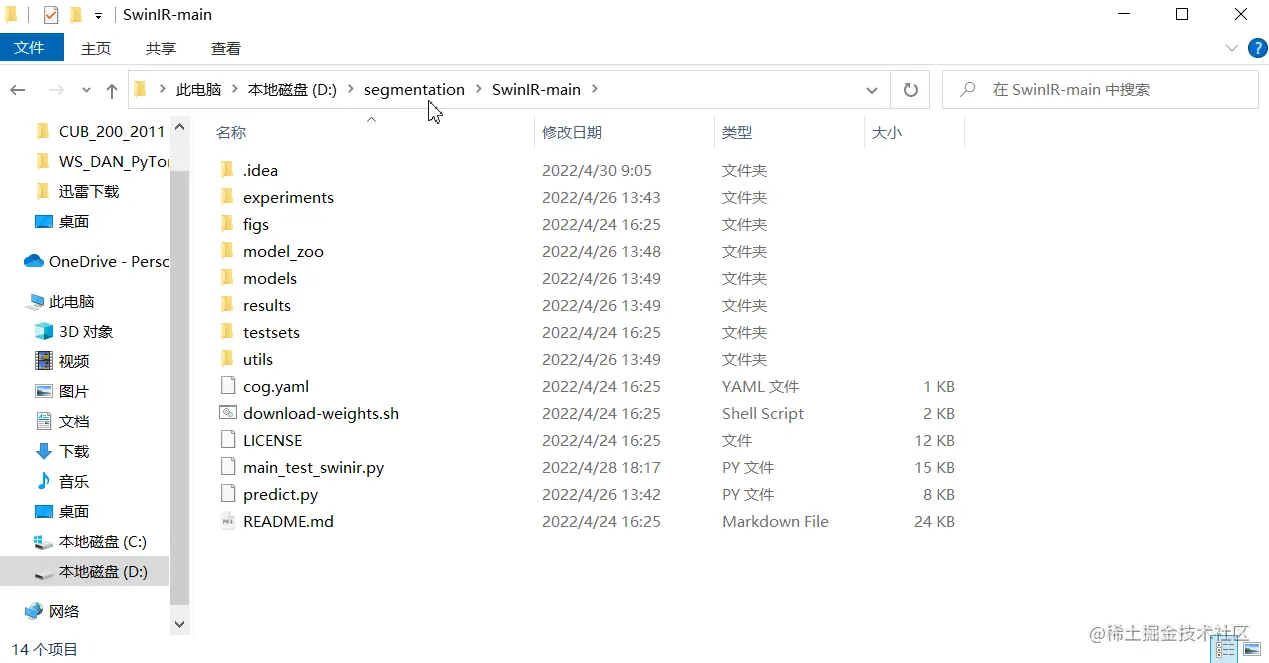Switch to details view via status bar icon
This screenshot has width=1269, height=663.
[x=1225, y=649]
